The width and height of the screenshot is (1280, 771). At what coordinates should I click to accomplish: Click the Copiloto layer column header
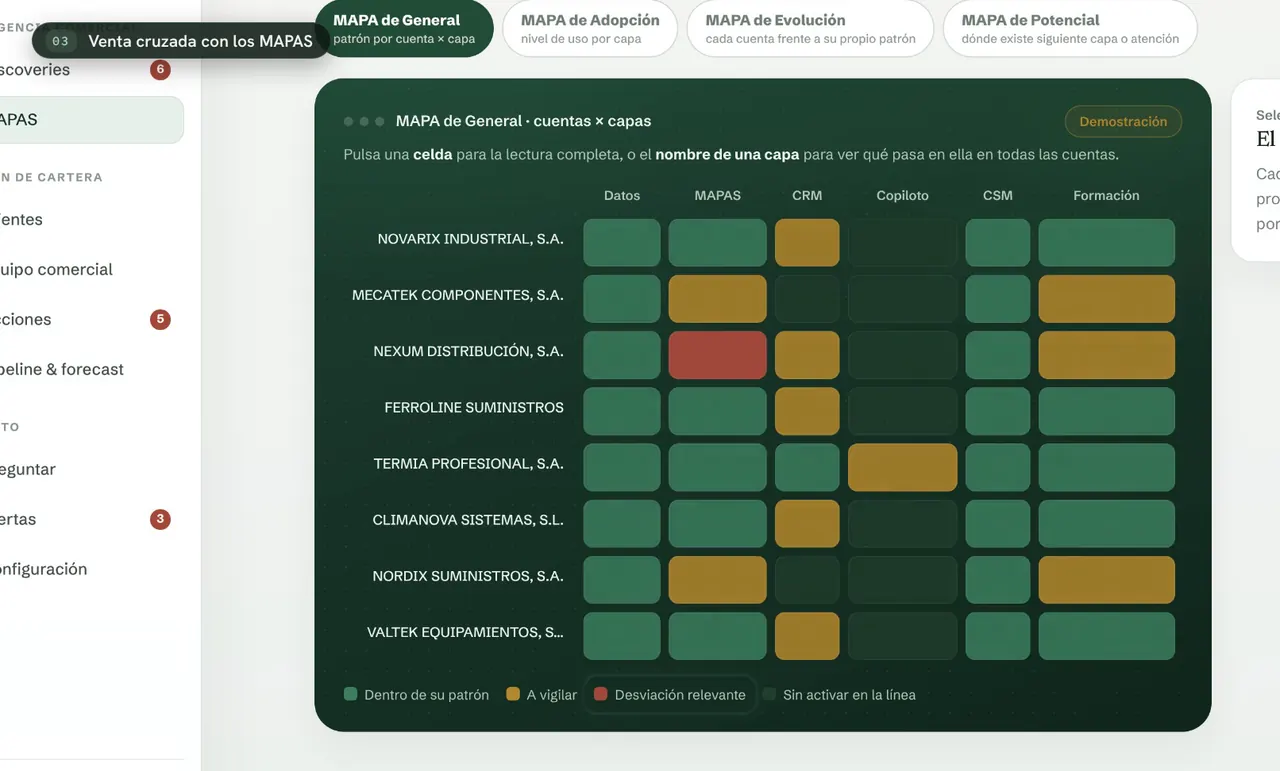click(902, 195)
